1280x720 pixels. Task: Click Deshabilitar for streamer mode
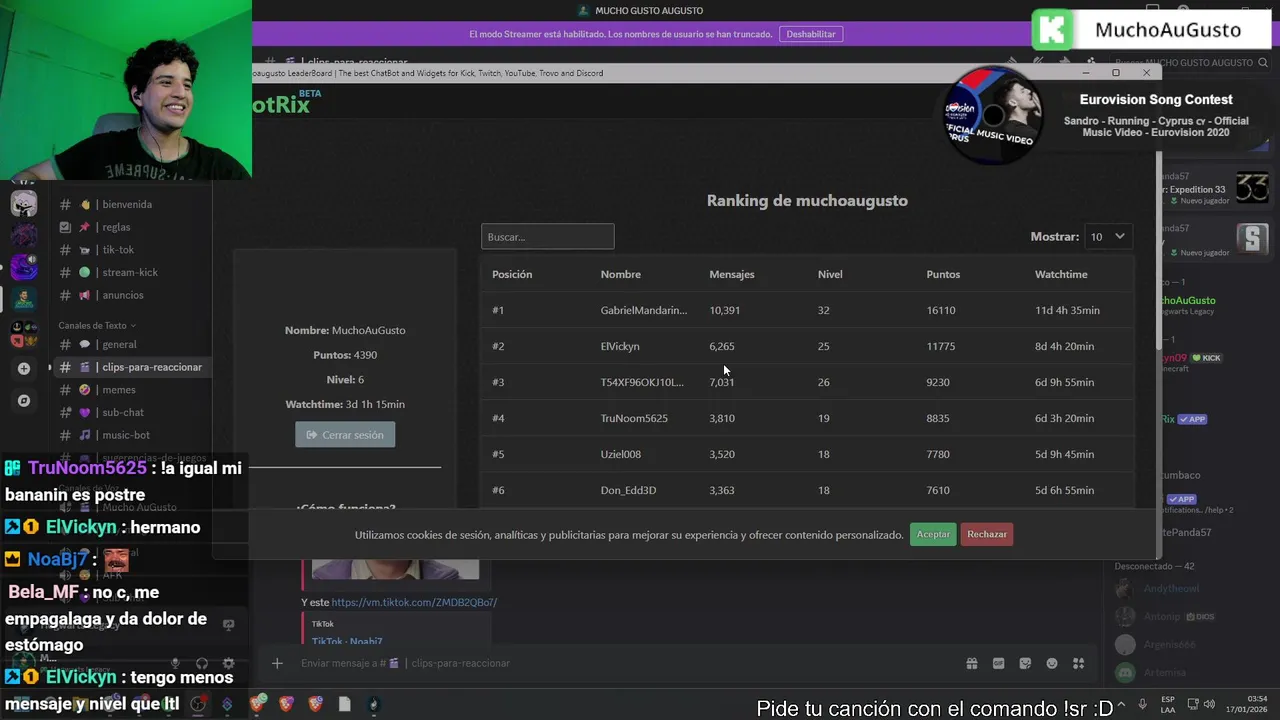(811, 34)
